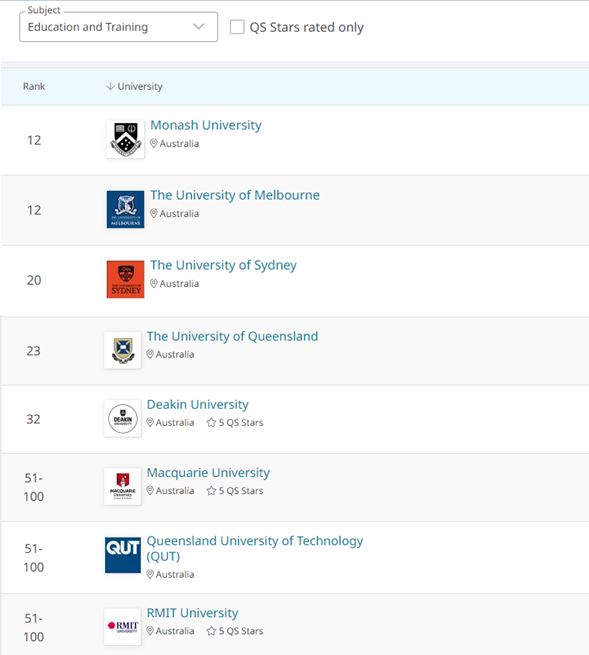Open the Education and Training combo box

pos(119,27)
